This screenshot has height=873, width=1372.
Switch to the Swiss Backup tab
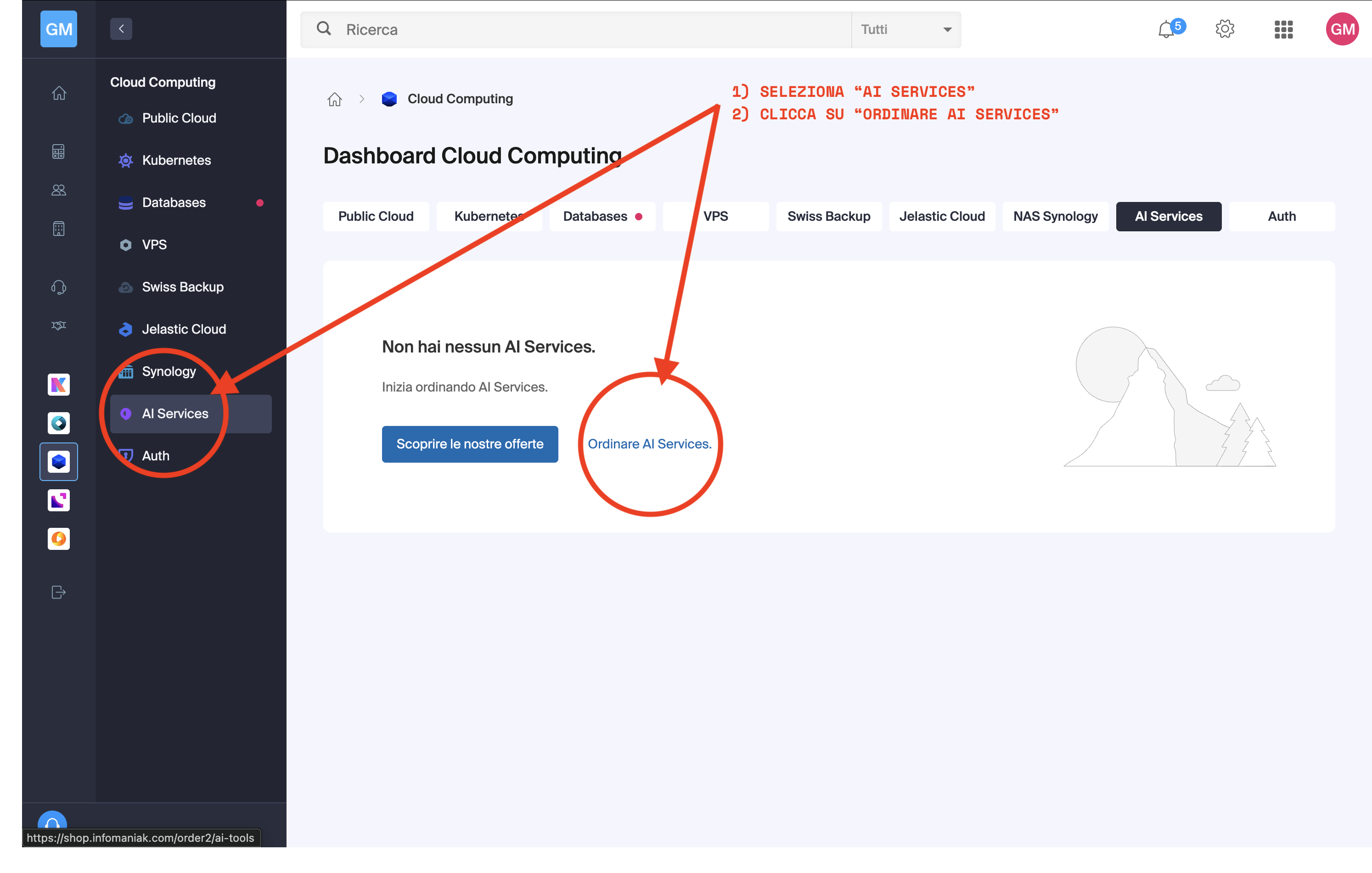point(829,216)
